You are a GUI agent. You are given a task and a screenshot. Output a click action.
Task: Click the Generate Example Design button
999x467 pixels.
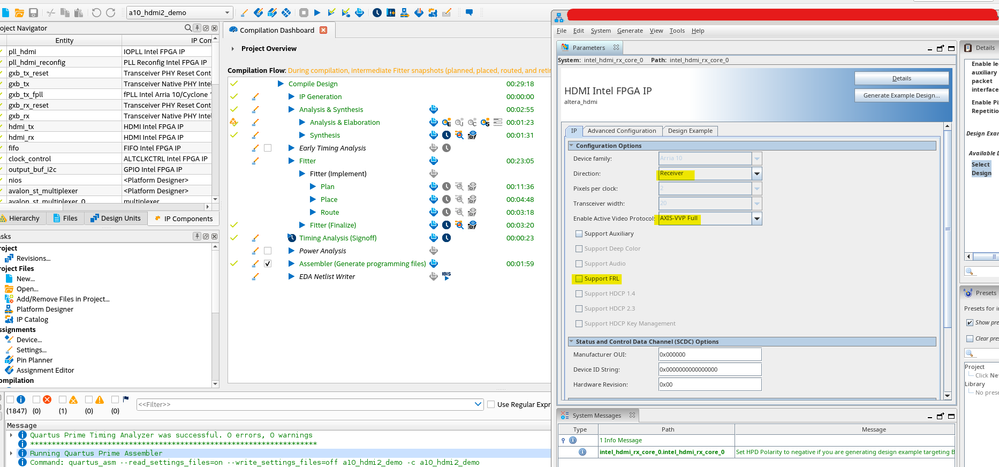click(901, 96)
